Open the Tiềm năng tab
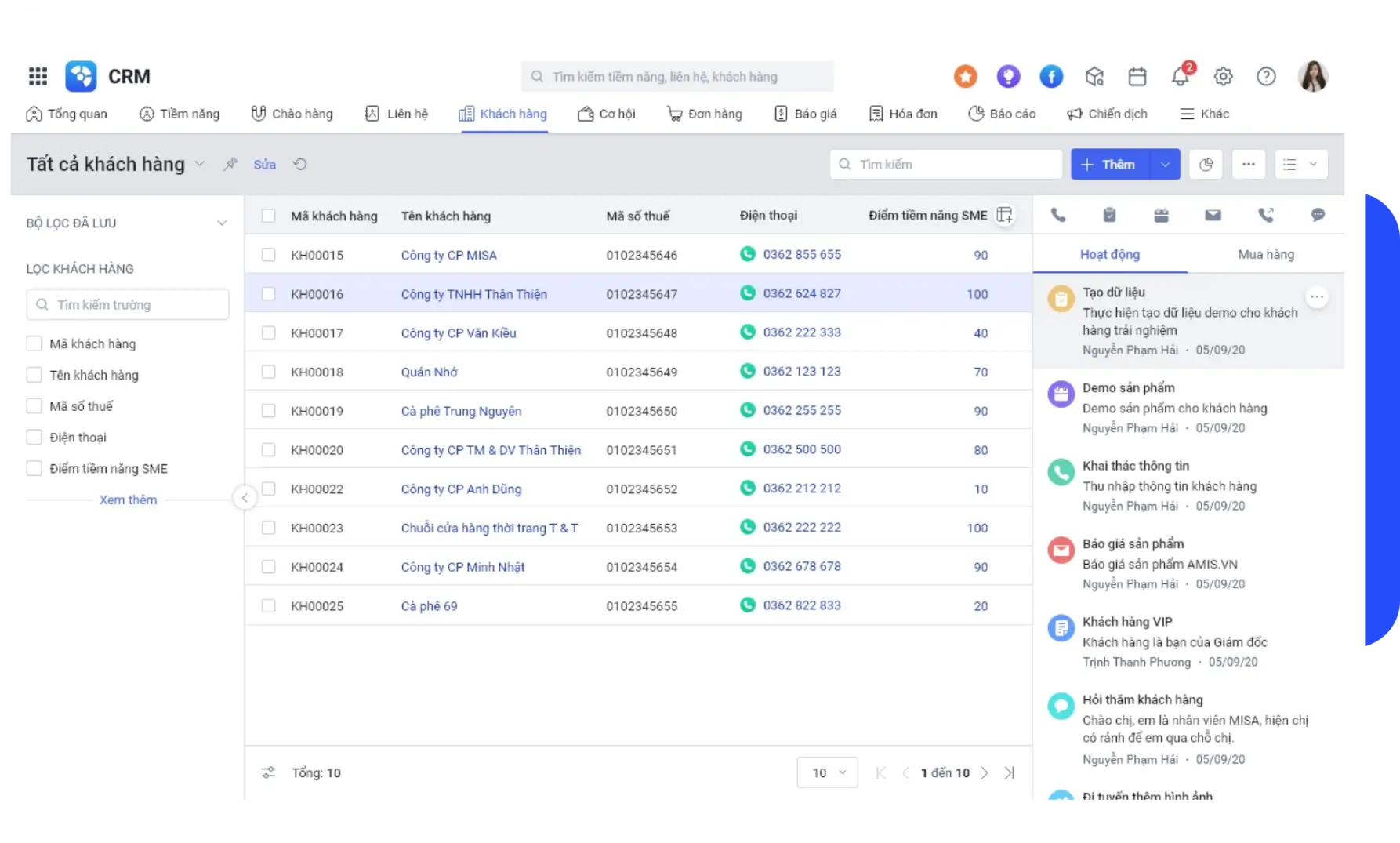The height and width of the screenshot is (843, 1400). pos(180,114)
